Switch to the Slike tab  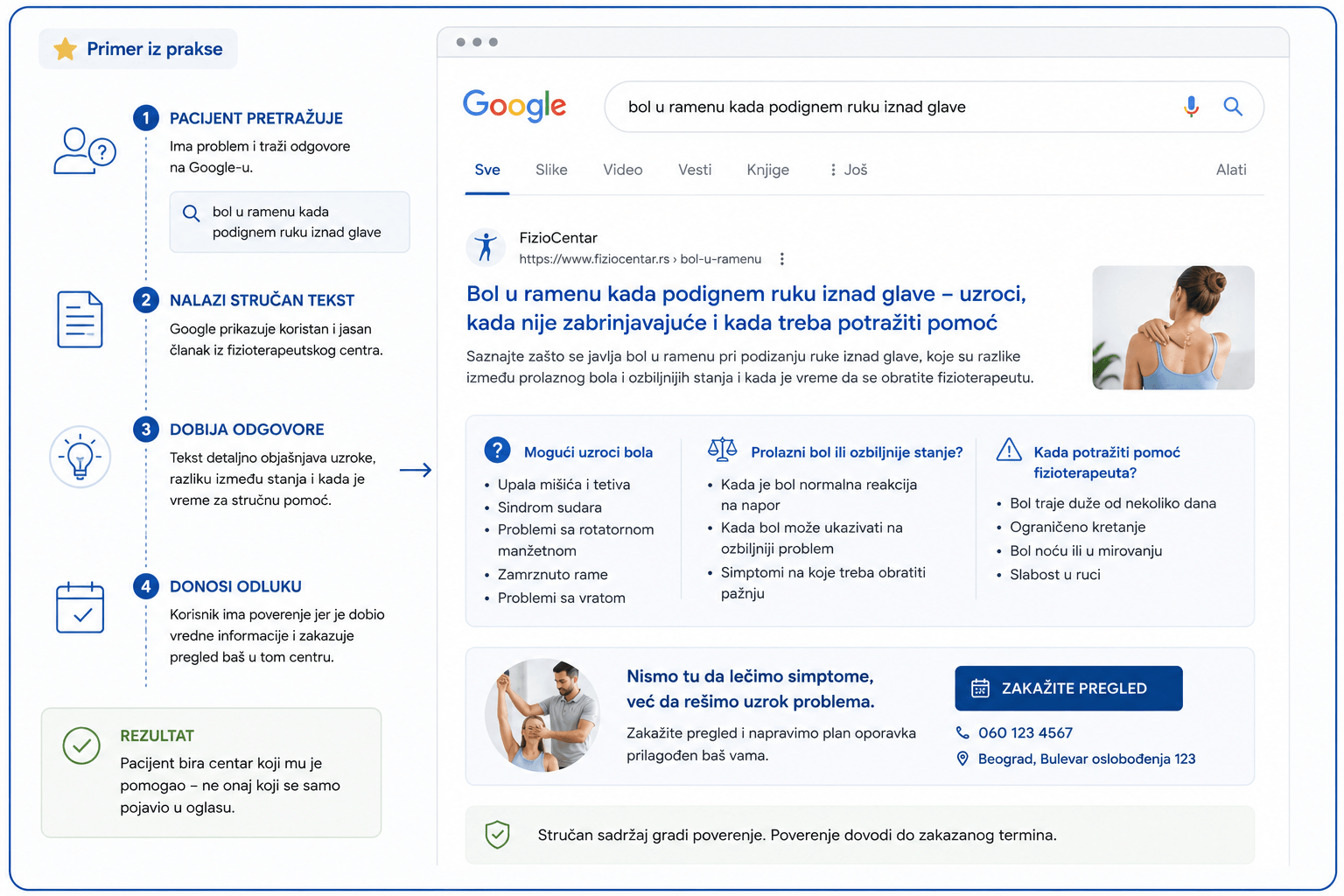pyautogui.click(x=551, y=170)
